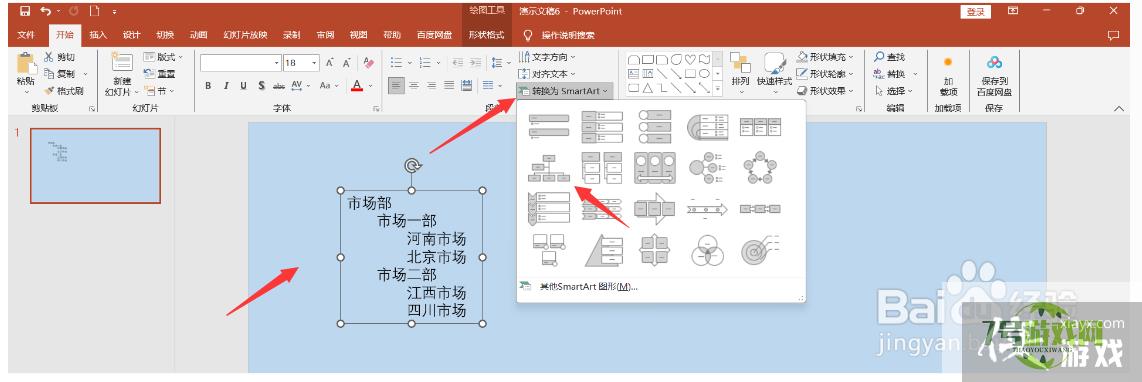
Task: Click the Arrange (排列) button
Action: coord(741,73)
